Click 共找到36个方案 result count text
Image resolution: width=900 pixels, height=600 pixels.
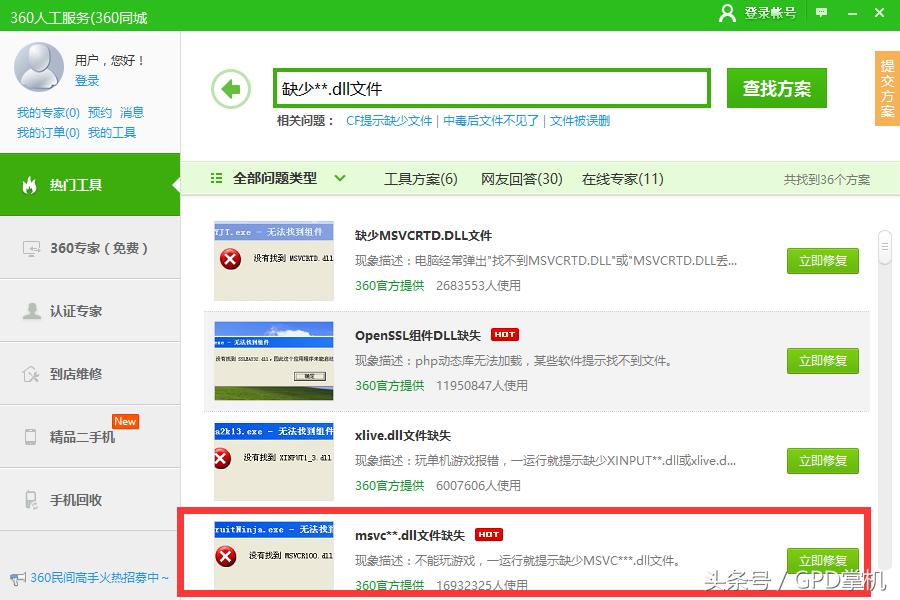[827, 180]
